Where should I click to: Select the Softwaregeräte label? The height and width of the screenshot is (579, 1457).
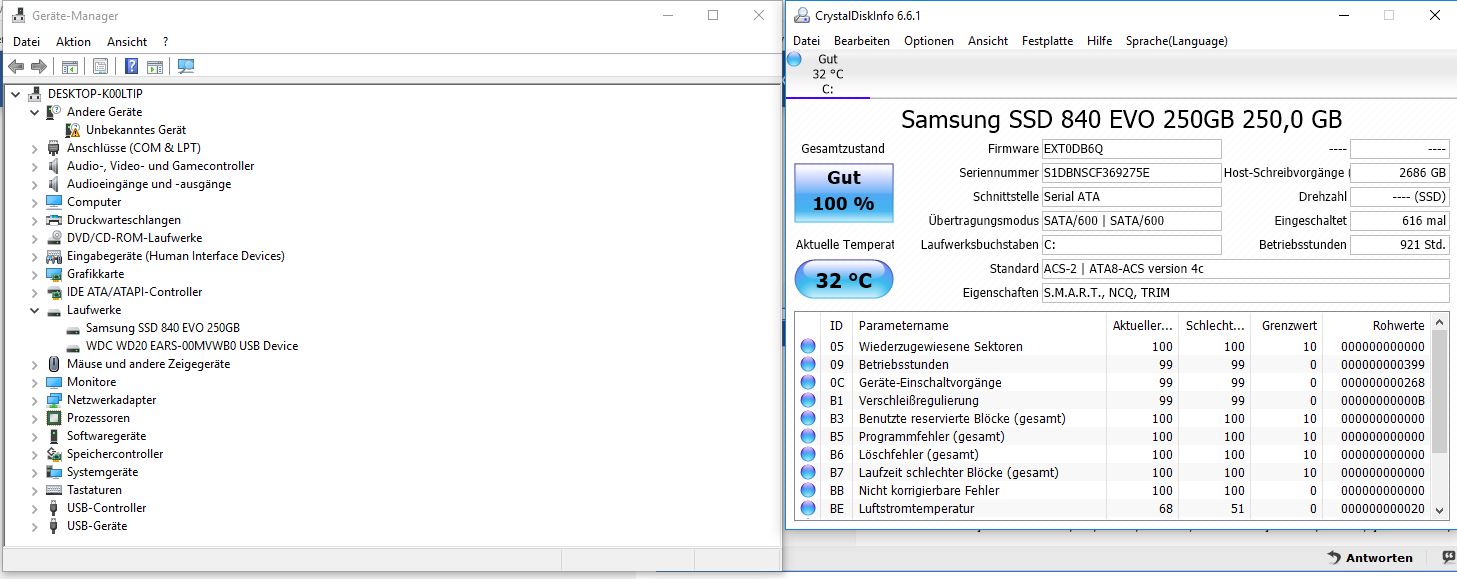[x=106, y=436]
